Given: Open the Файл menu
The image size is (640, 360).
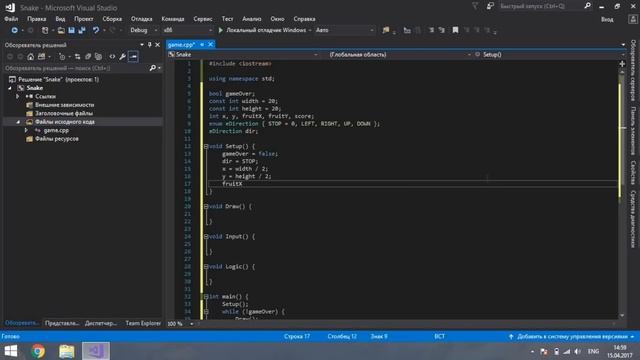Looking at the screenshot, I should tap(11, 19).
